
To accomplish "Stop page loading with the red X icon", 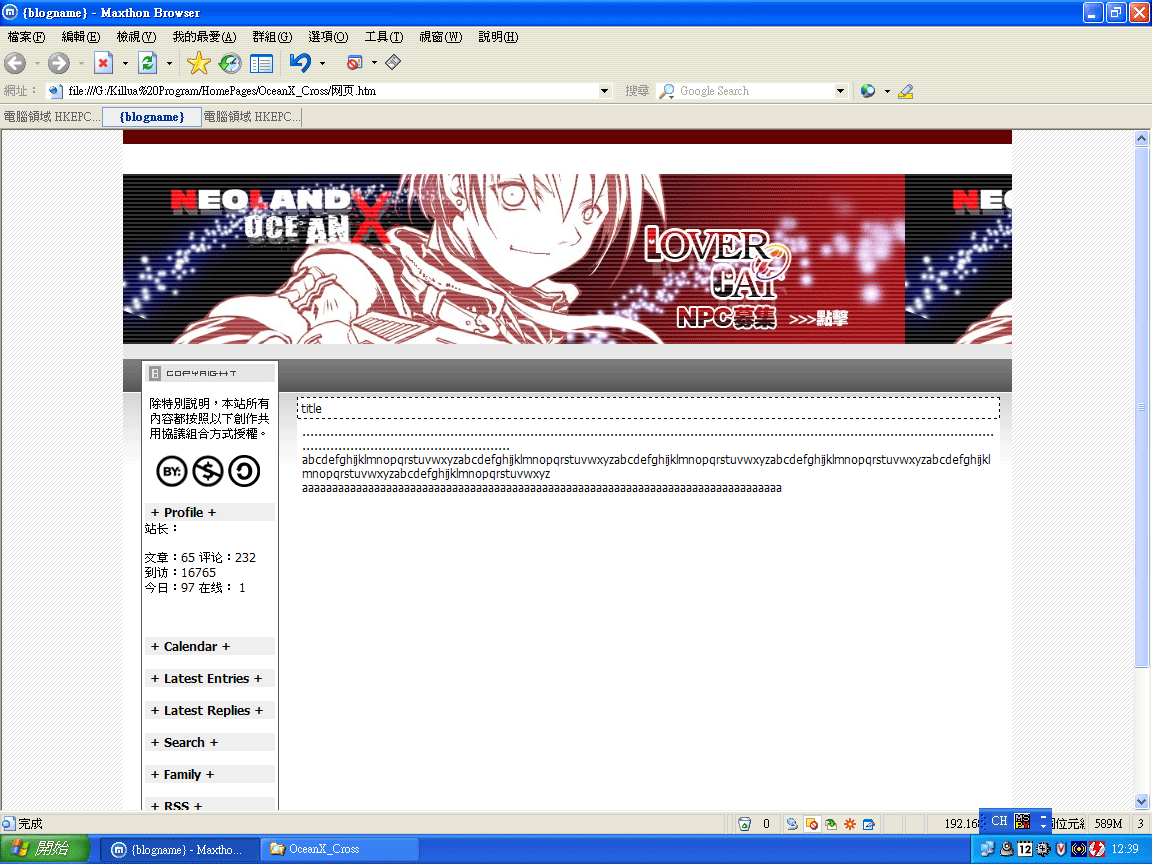I will 104,63.
